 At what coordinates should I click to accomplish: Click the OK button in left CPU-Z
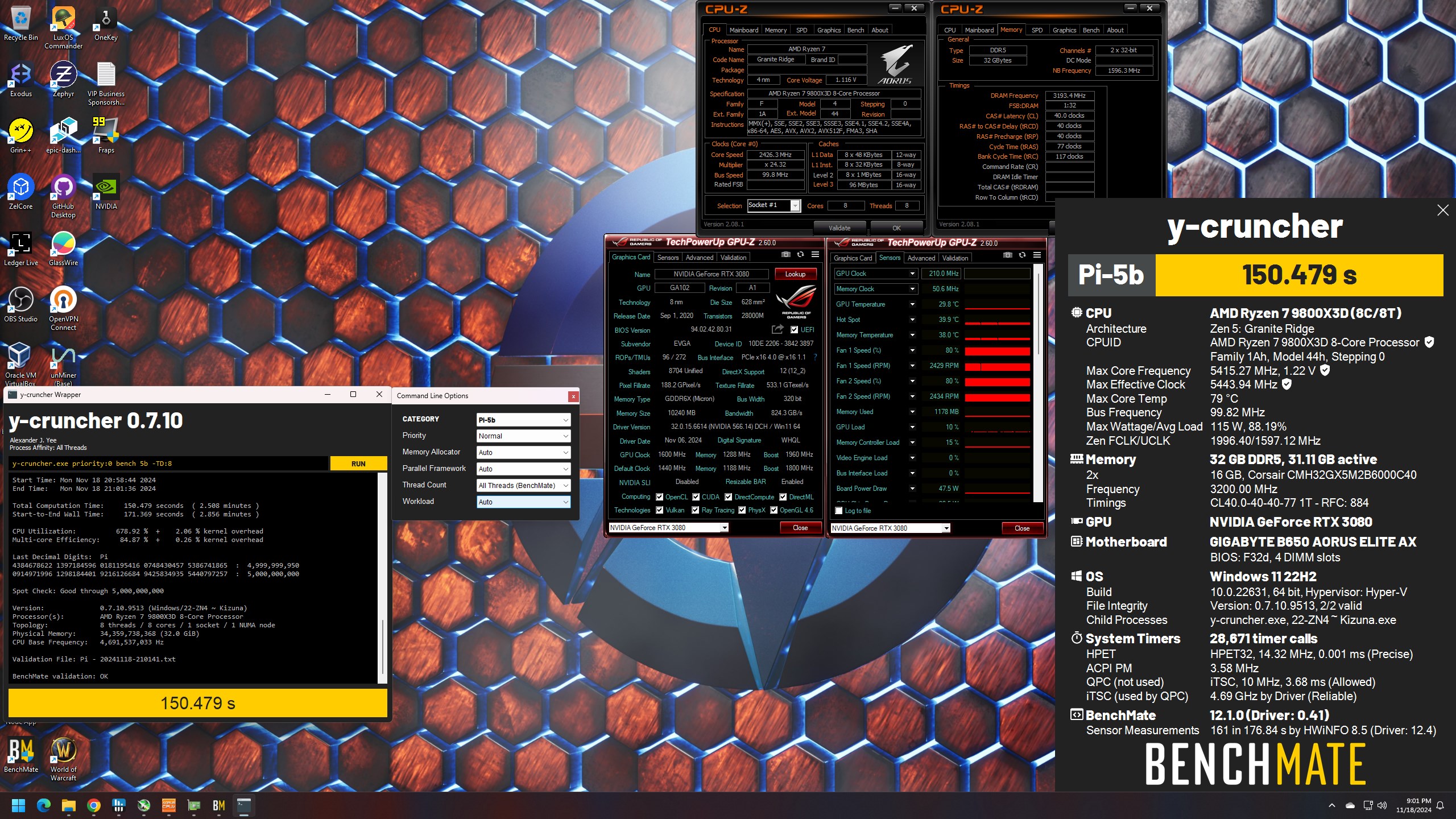pyautogui.click(x=896, y=228)
